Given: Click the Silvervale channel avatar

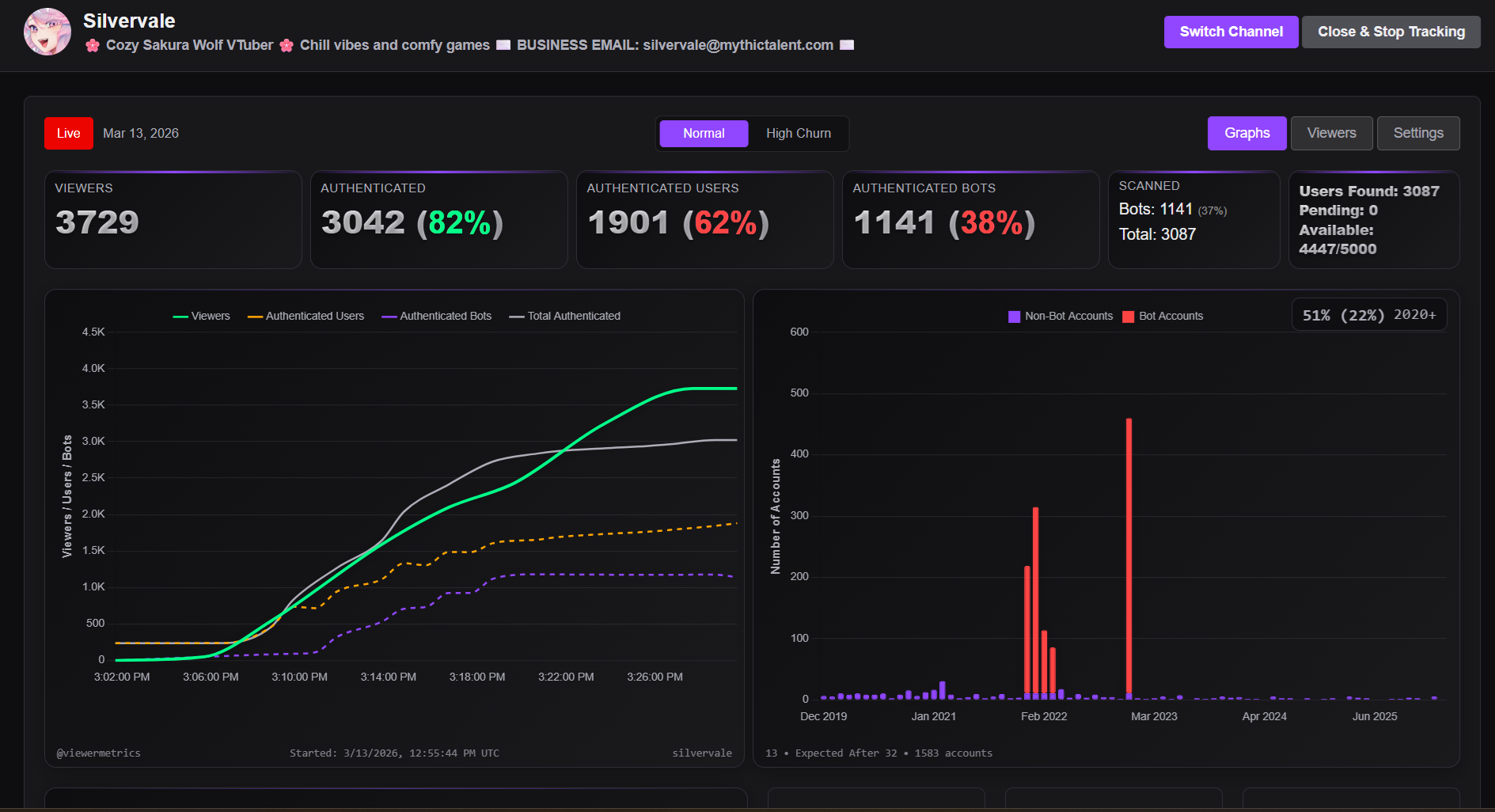Looking at the screenshot, I should tap(47, 32).
